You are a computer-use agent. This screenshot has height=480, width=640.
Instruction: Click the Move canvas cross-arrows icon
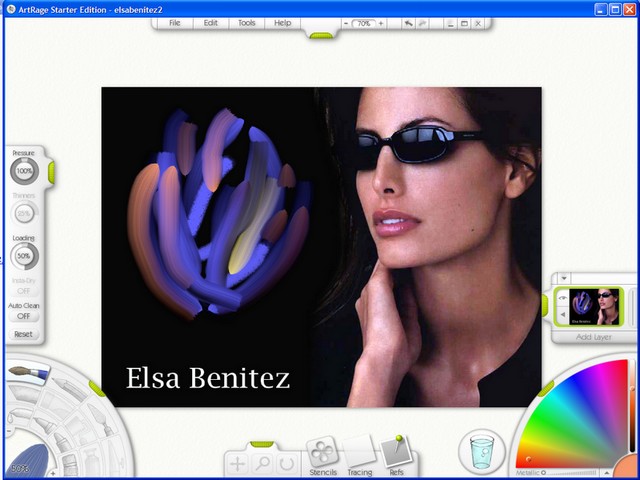pos(237,463)
